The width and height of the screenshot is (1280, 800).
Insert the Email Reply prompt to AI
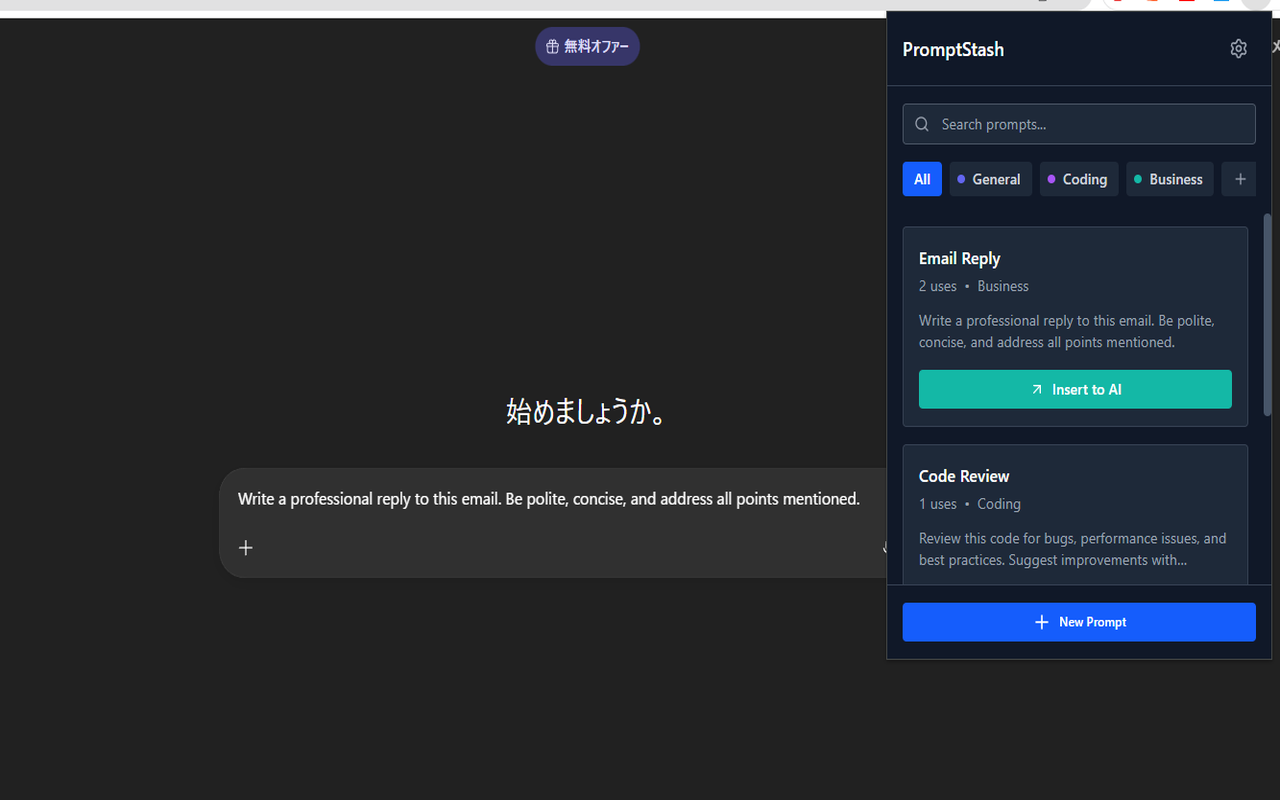[1075, 389]
